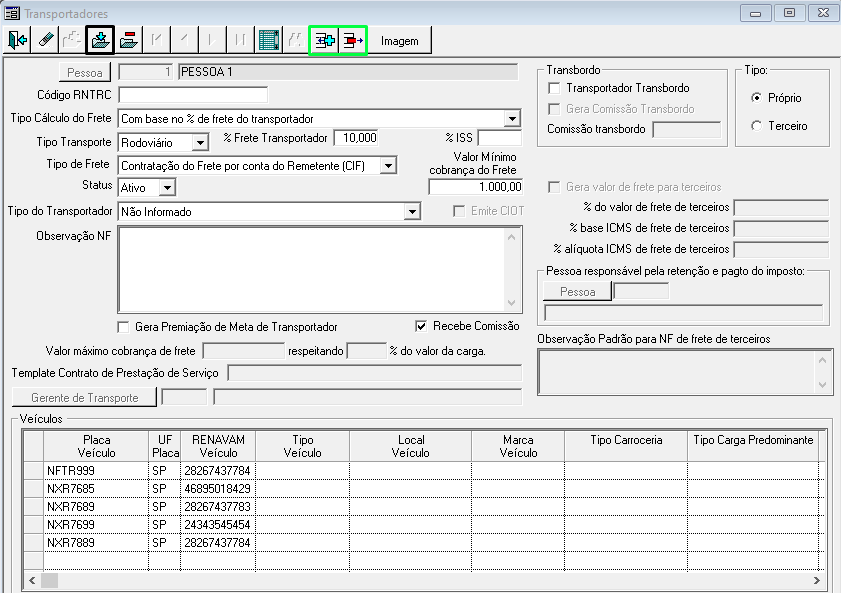Click the insert row blue plus icon
This screenshot has width=841, height=593.
click(324, 40)
